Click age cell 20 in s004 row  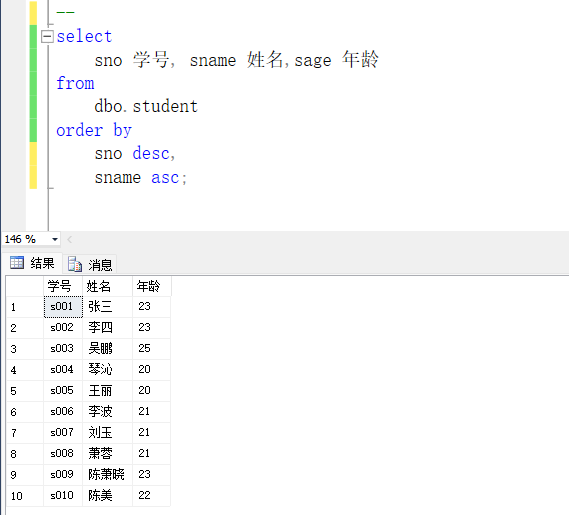(x=151, y=370)
